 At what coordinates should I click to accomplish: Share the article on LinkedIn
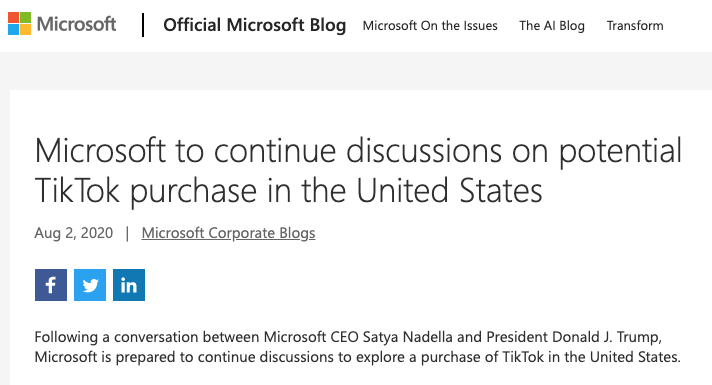129,285
